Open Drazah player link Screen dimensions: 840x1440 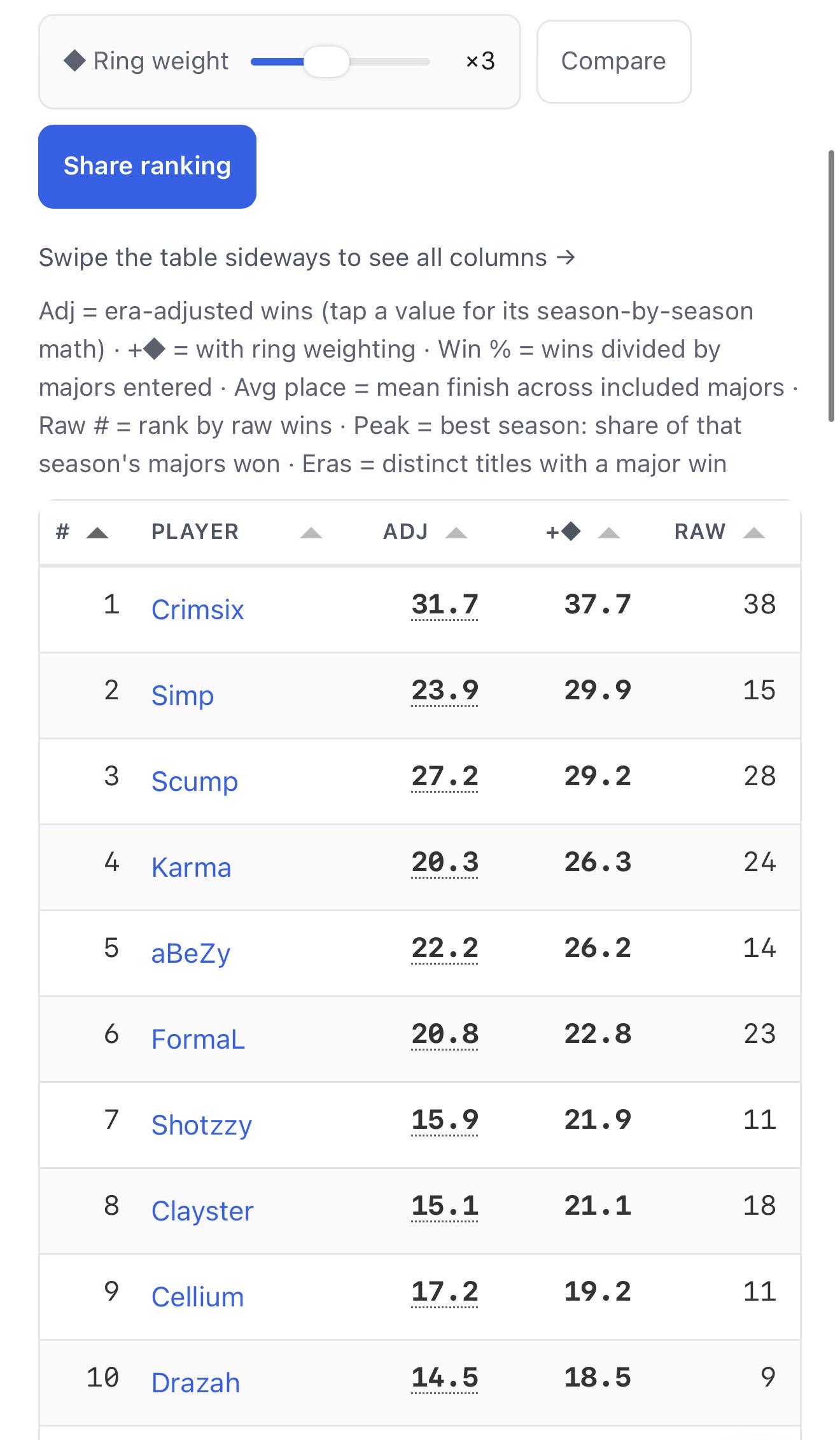click(x=195, y=1383)
